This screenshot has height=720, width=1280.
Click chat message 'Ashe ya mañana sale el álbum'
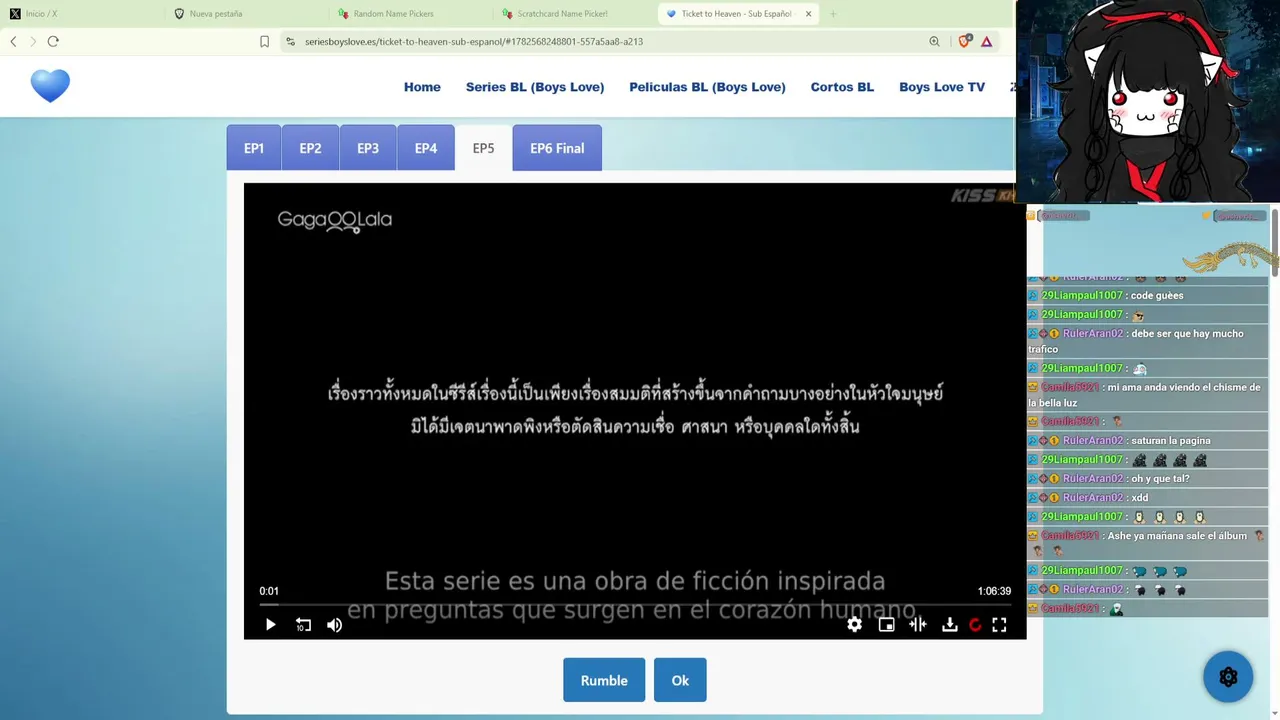1177,536
